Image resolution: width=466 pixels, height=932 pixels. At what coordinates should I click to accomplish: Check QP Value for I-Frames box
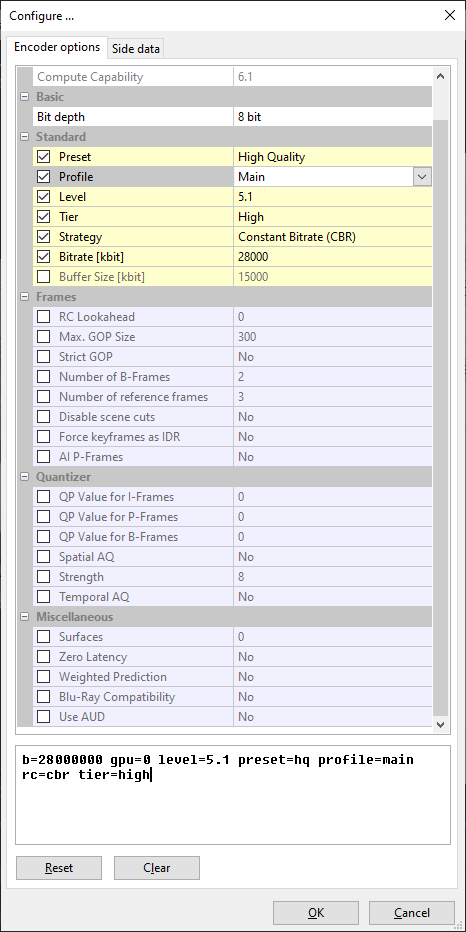click(x=43, y=497)
